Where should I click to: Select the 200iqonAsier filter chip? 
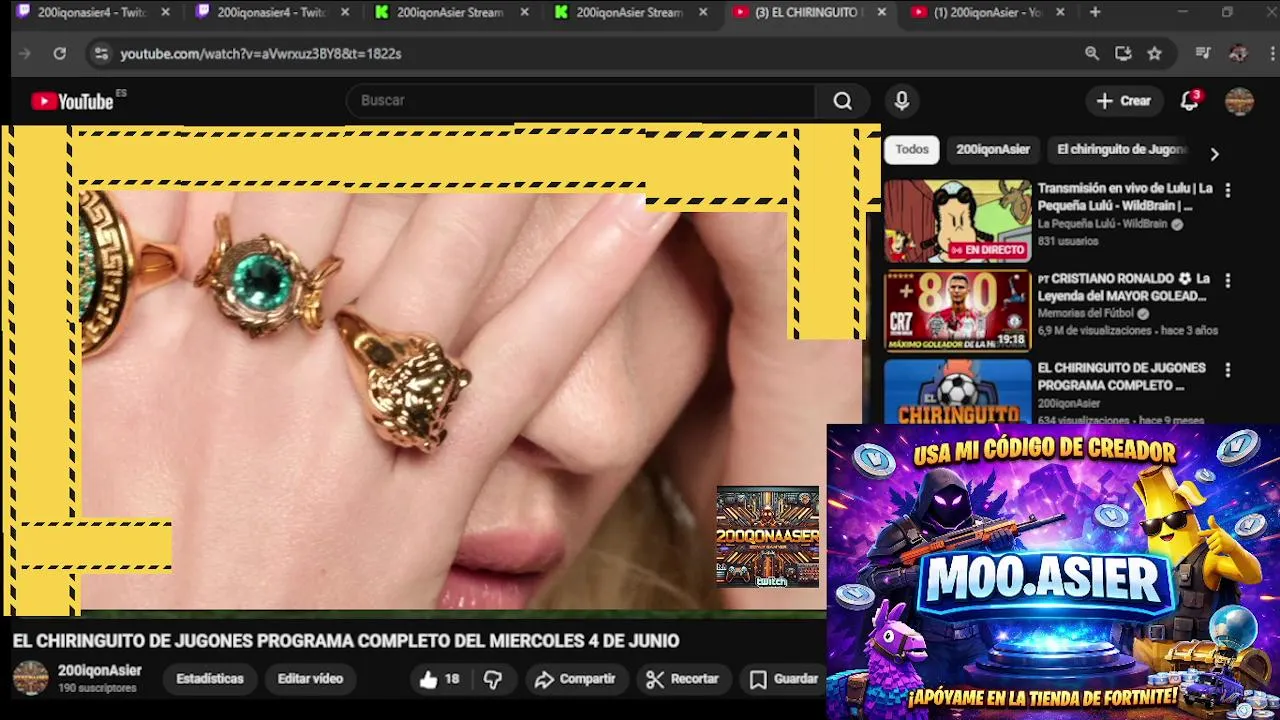(993, 149)
